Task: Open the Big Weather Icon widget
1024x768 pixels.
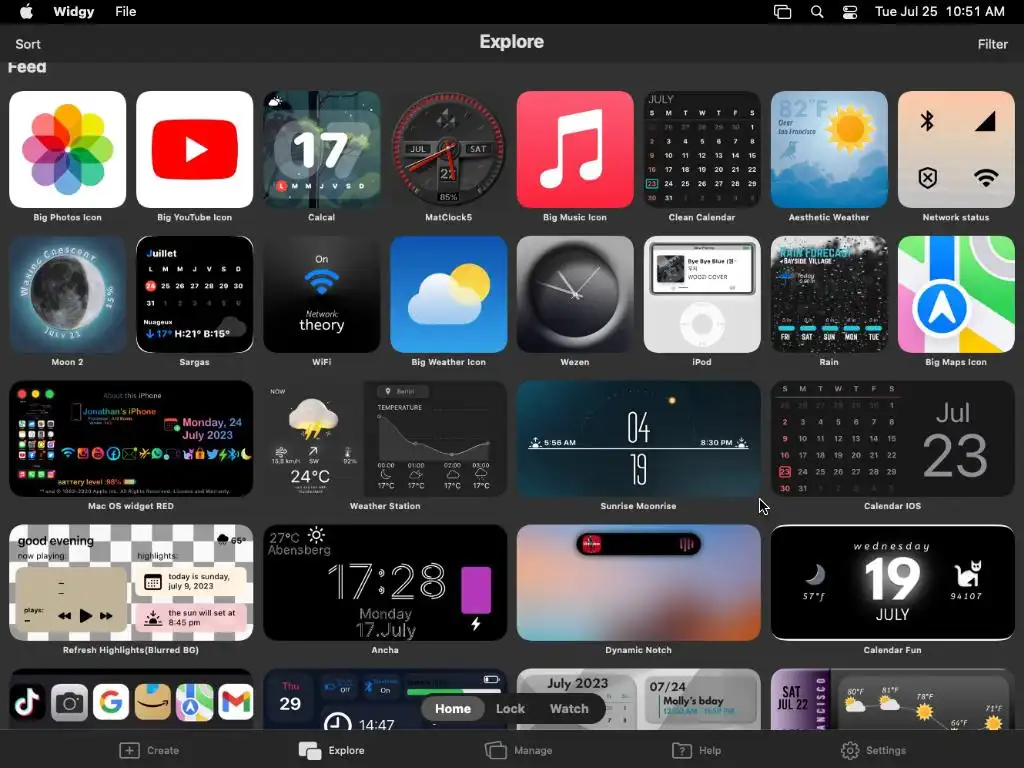Action: tap(448, 295)
